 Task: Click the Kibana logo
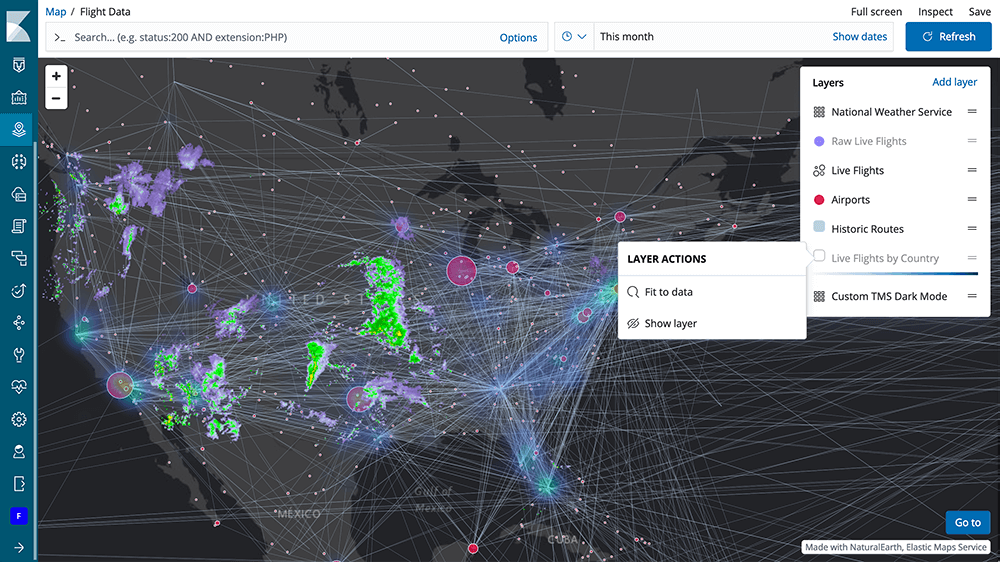[18, 25]
